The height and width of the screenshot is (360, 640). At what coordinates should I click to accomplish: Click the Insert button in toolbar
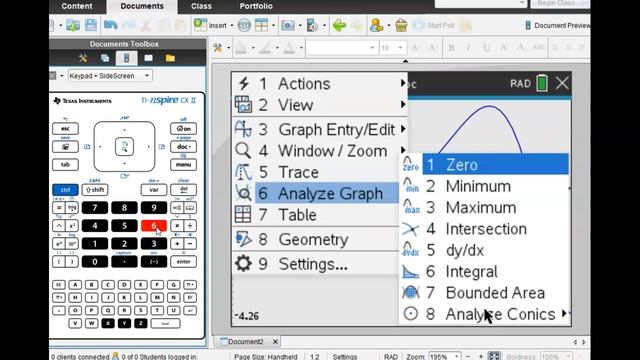(x=211, y=25)
